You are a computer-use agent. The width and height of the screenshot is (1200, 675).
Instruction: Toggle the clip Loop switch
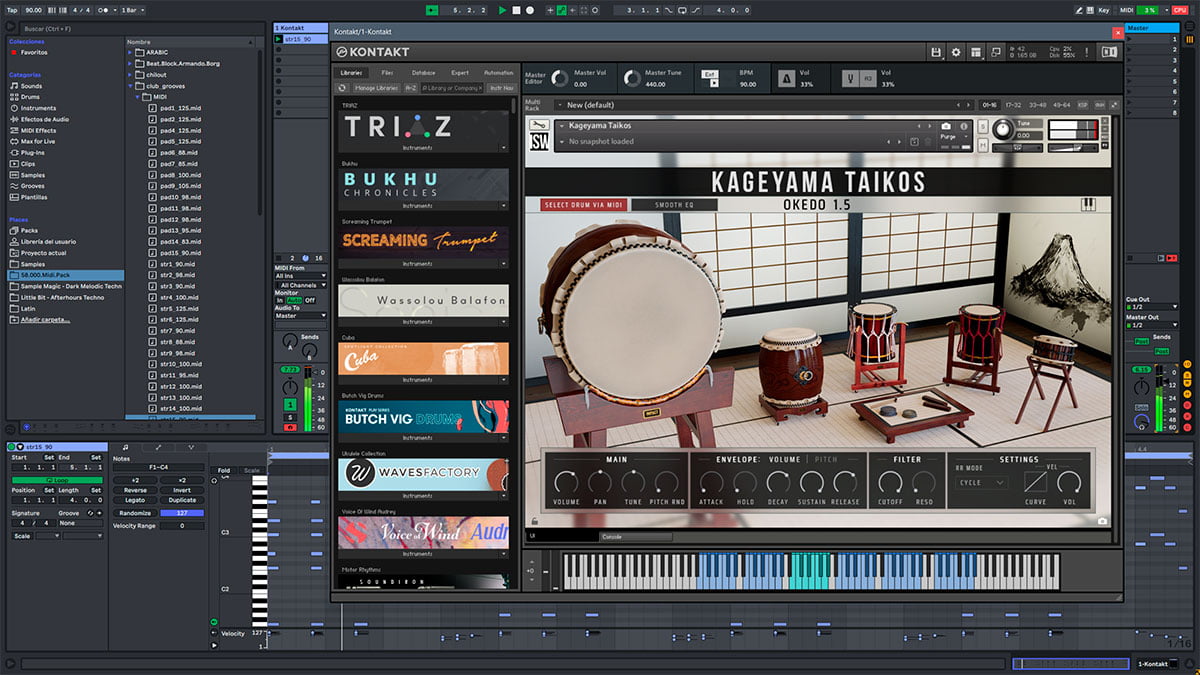pos(57,480)
